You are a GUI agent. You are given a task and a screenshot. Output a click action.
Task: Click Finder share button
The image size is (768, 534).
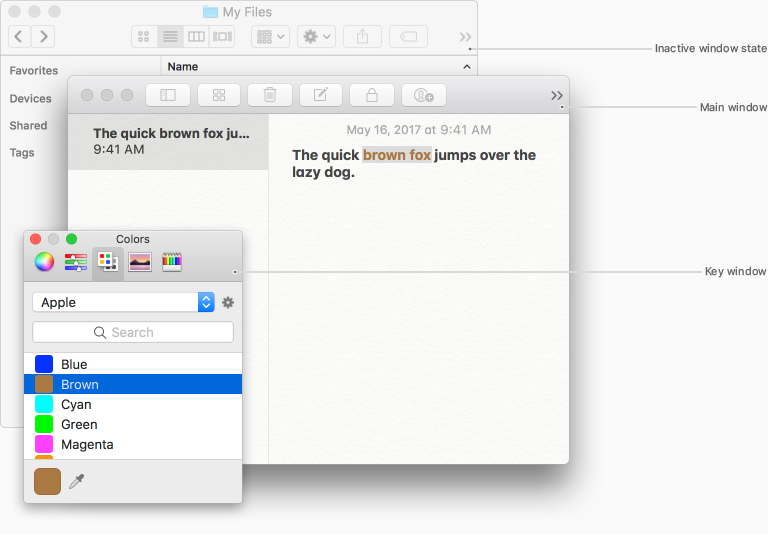pos(362,37)
